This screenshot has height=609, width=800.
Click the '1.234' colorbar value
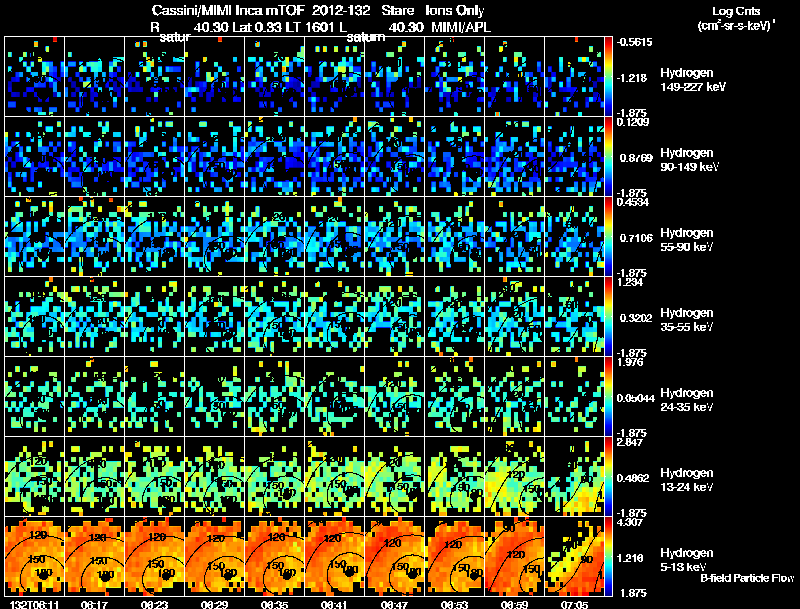click(630, 283)
